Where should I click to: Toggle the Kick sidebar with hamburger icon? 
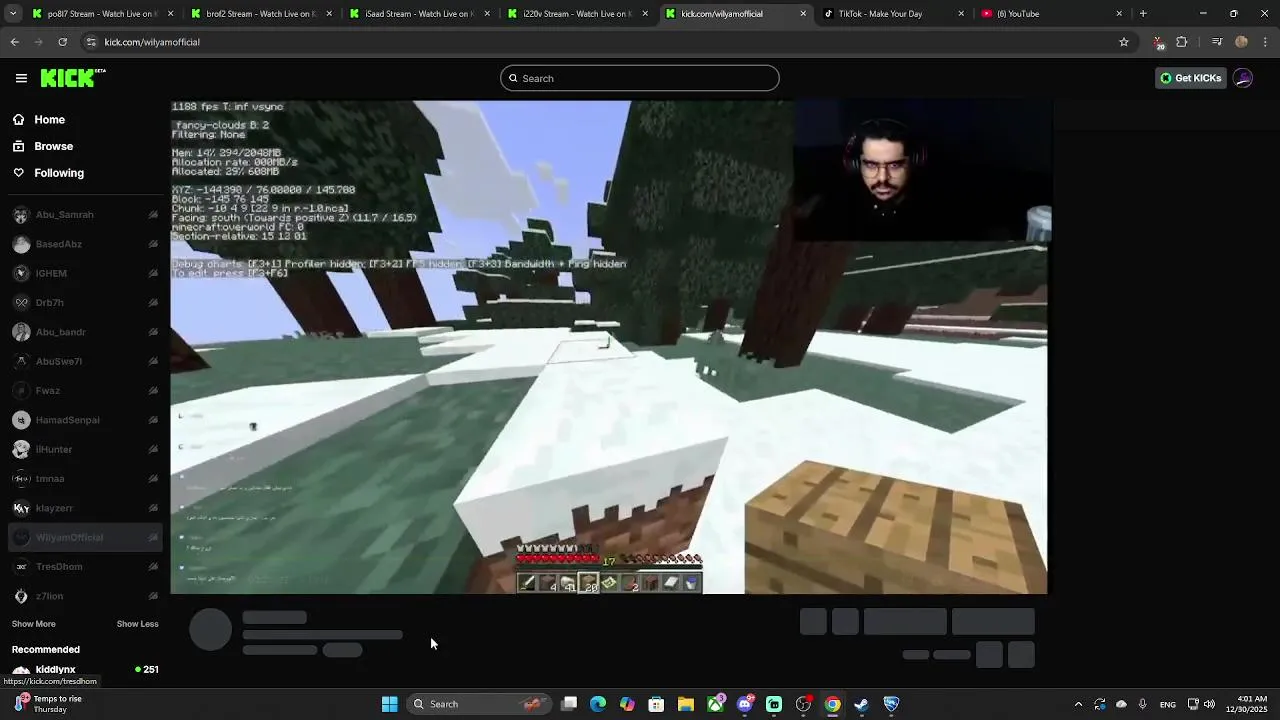[x=21, y=78]
